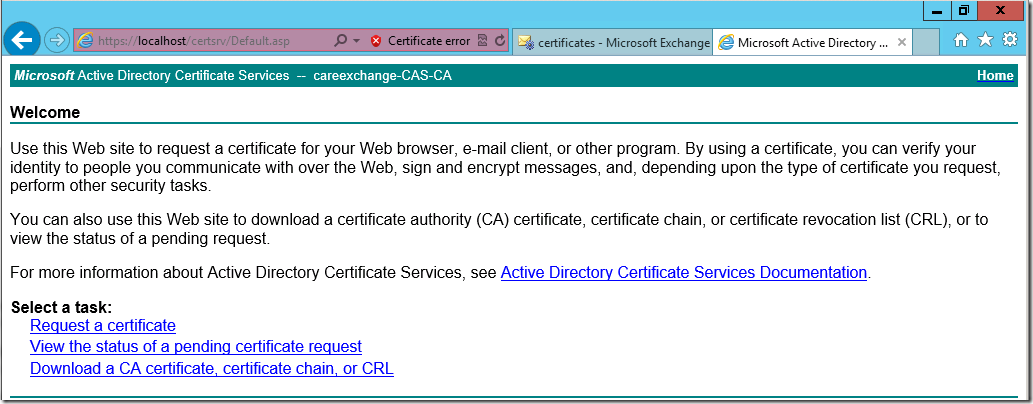Image resolution: width=1033 pixels, height=404 pixels.
Task: Click the browser Forward arrow button
Action: 57,41
